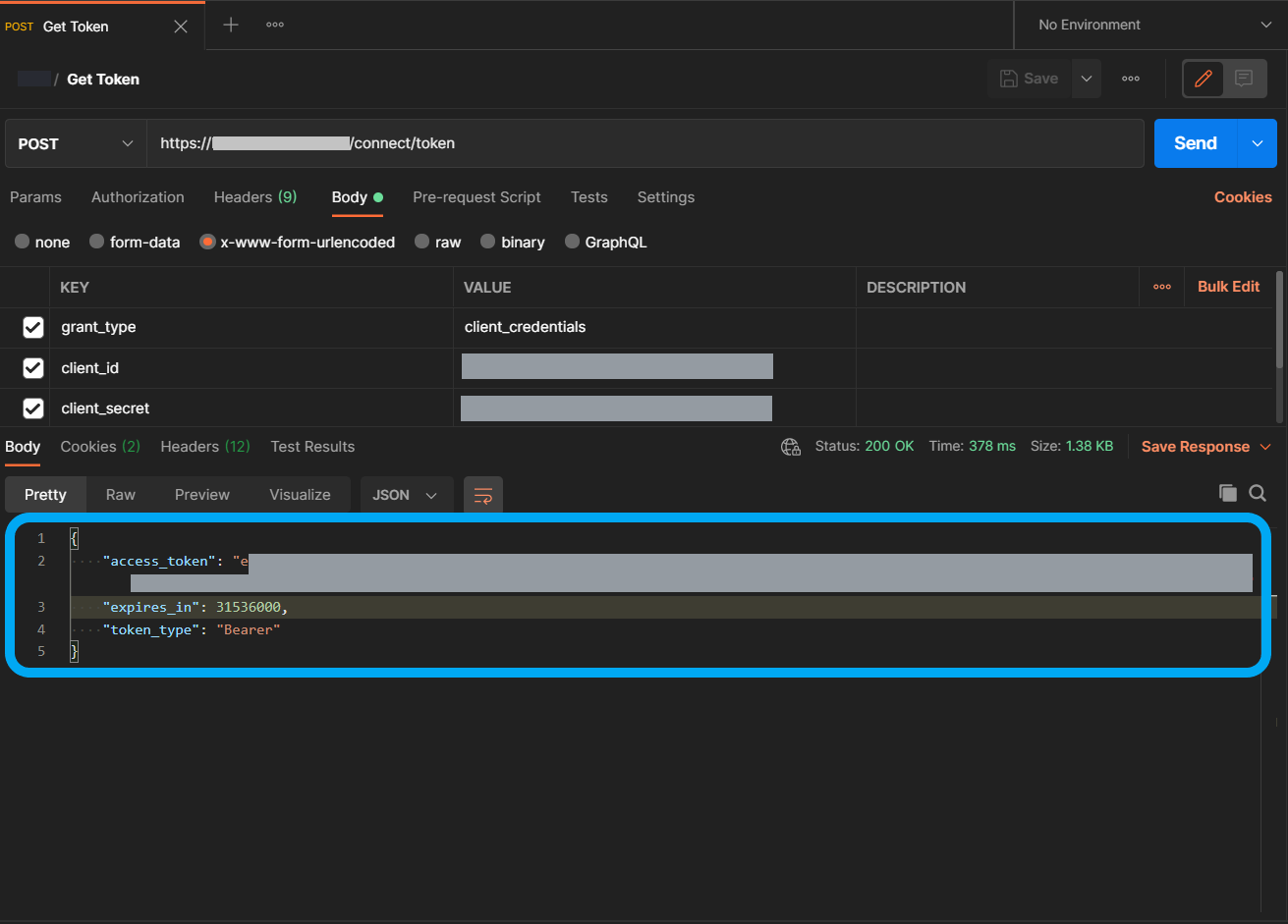Toggle the line wrap icon
Image resolution: width=1288 pixels, height=924 pixels.
coord(483,495)
